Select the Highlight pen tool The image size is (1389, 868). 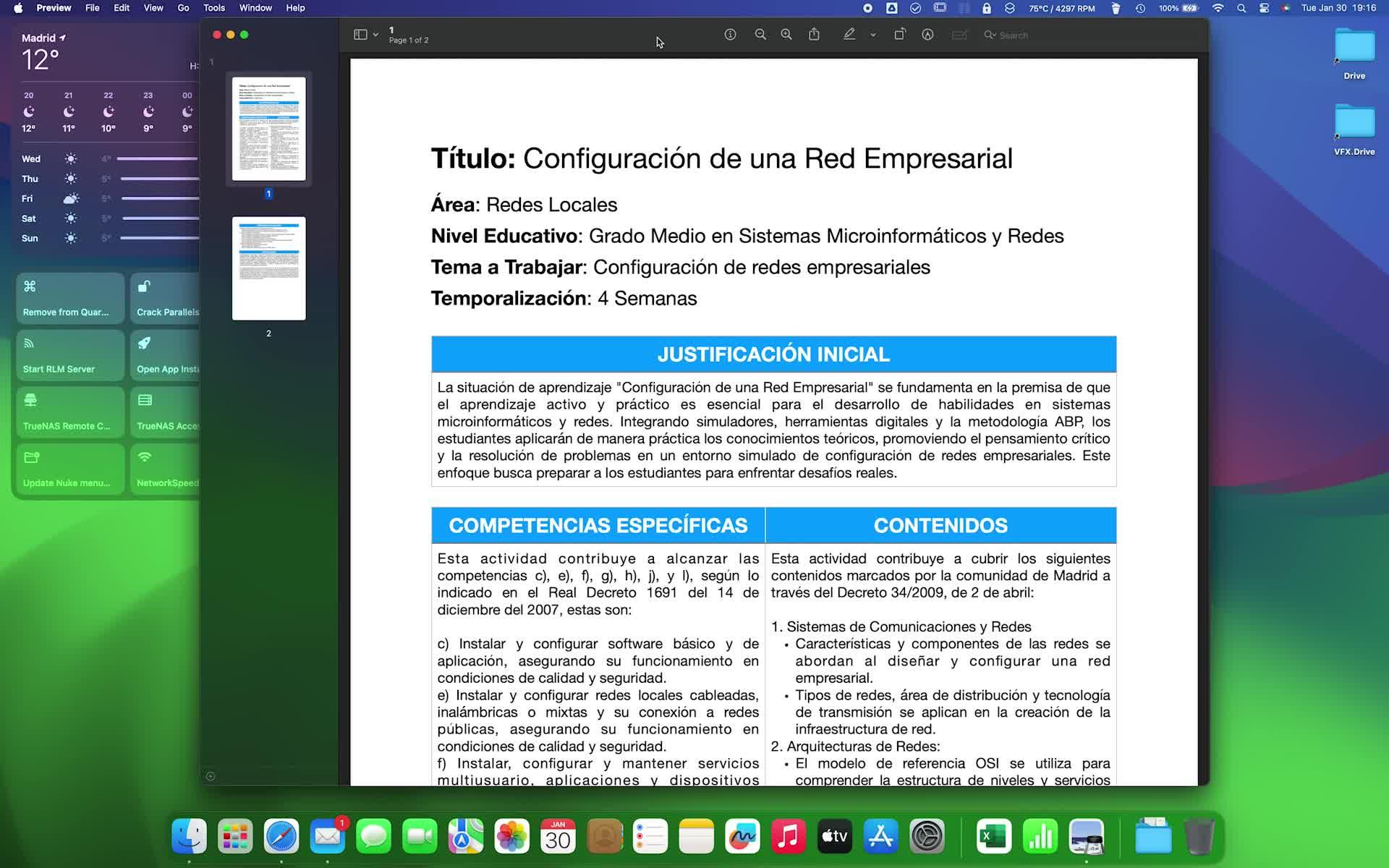pos(849,35)
